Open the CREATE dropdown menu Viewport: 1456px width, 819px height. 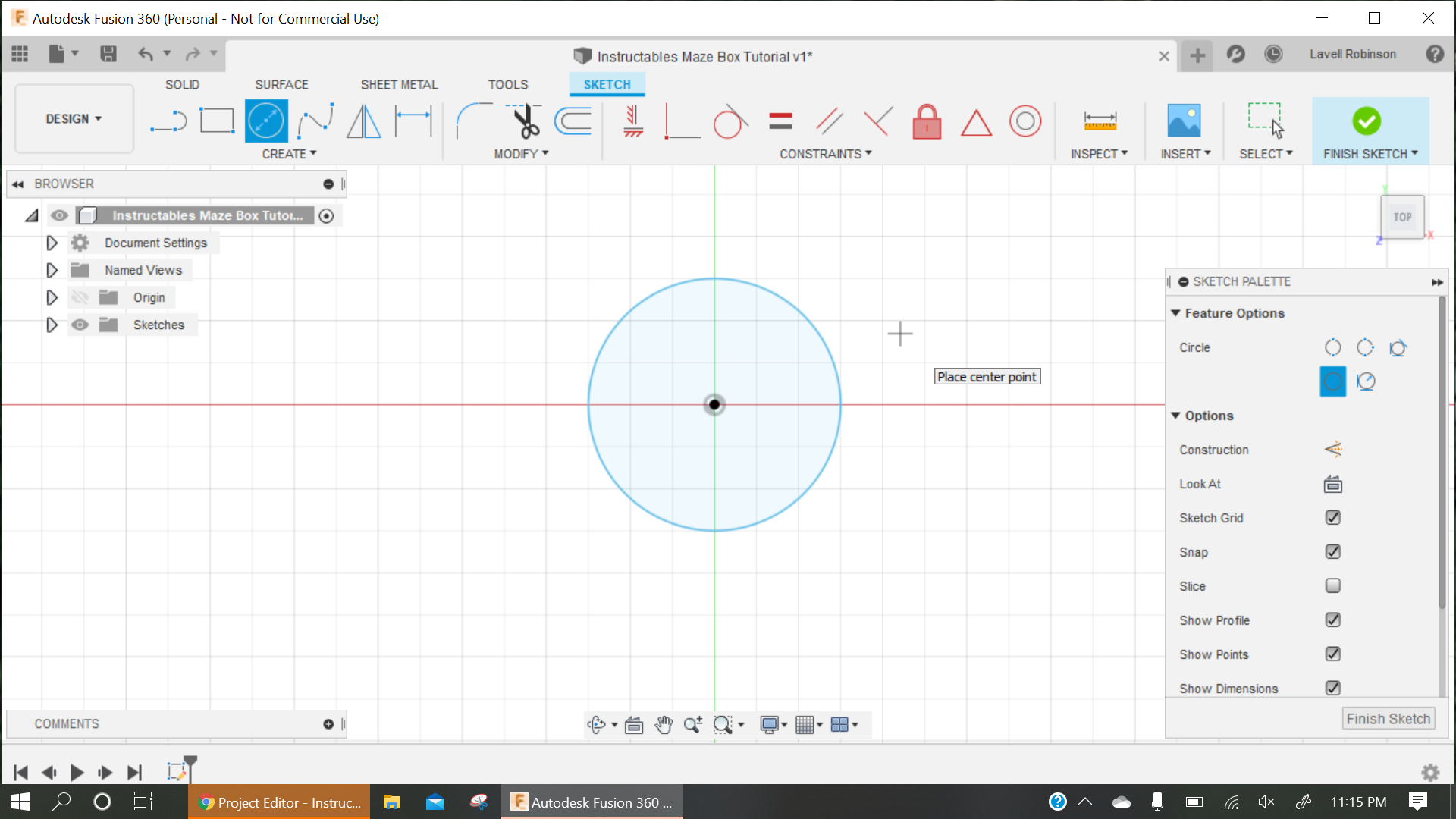[289, 154]
